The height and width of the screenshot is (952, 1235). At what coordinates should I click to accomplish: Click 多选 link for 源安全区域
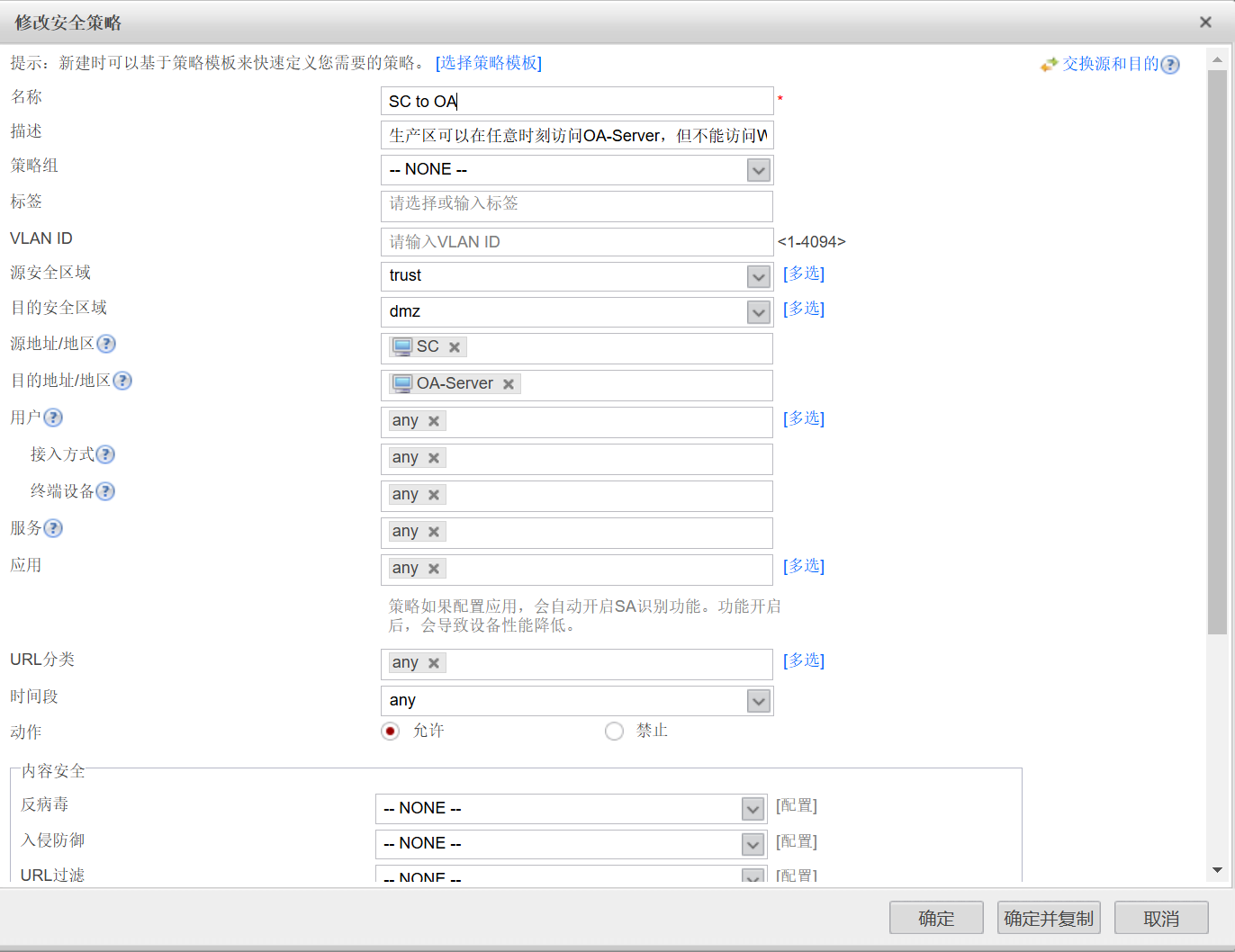[804, 274]
